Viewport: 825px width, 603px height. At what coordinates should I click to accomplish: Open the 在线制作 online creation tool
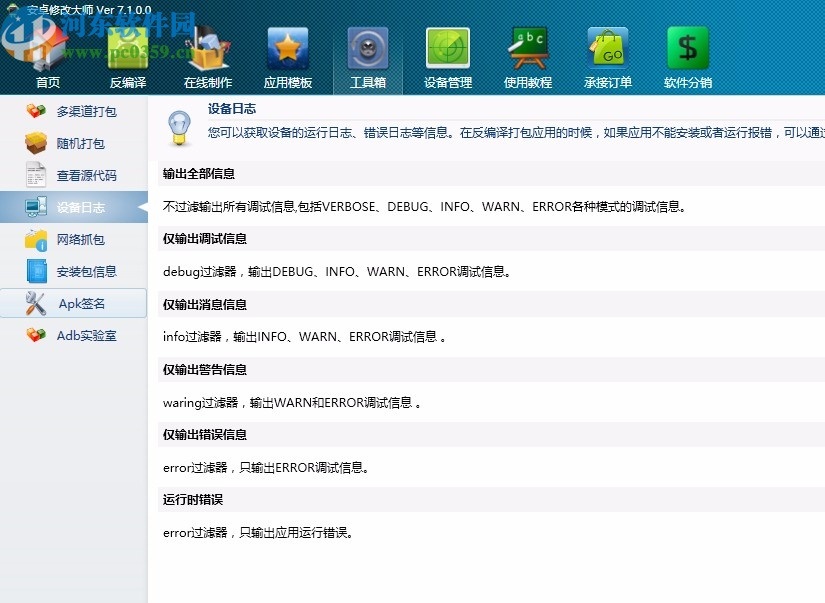click(208, 45)
